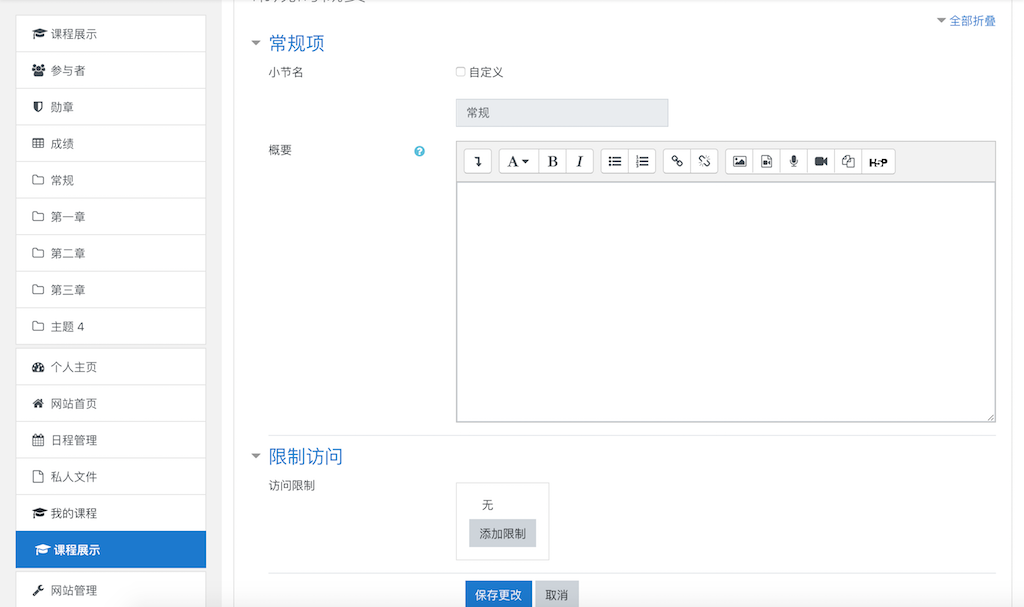Image resolution: width=1024 pixels, height=607 pixels.
Task: Open 主题 4 in the sidebar
Action: [110, 327]
